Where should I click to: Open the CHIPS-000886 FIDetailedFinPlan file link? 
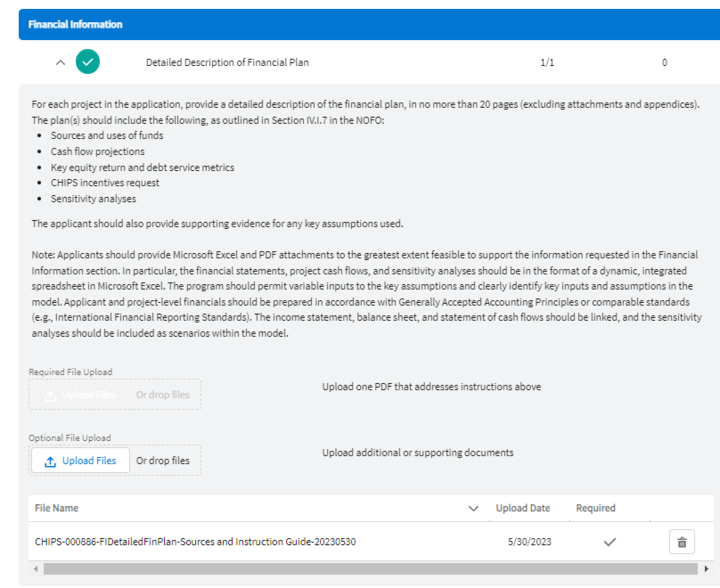click(x=196, y=542)
